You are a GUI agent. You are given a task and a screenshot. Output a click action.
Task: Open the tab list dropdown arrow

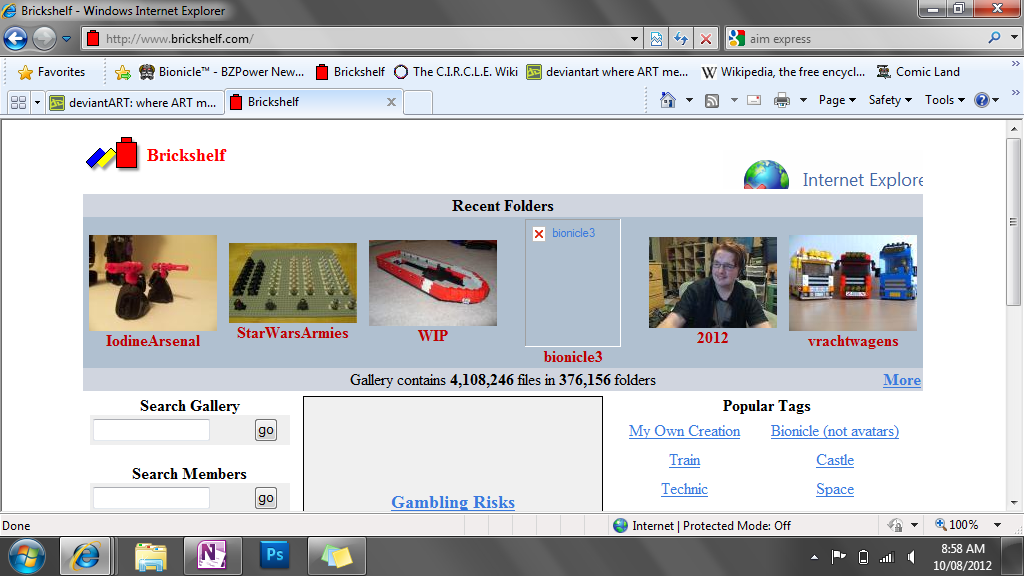(x=37, y=102)
